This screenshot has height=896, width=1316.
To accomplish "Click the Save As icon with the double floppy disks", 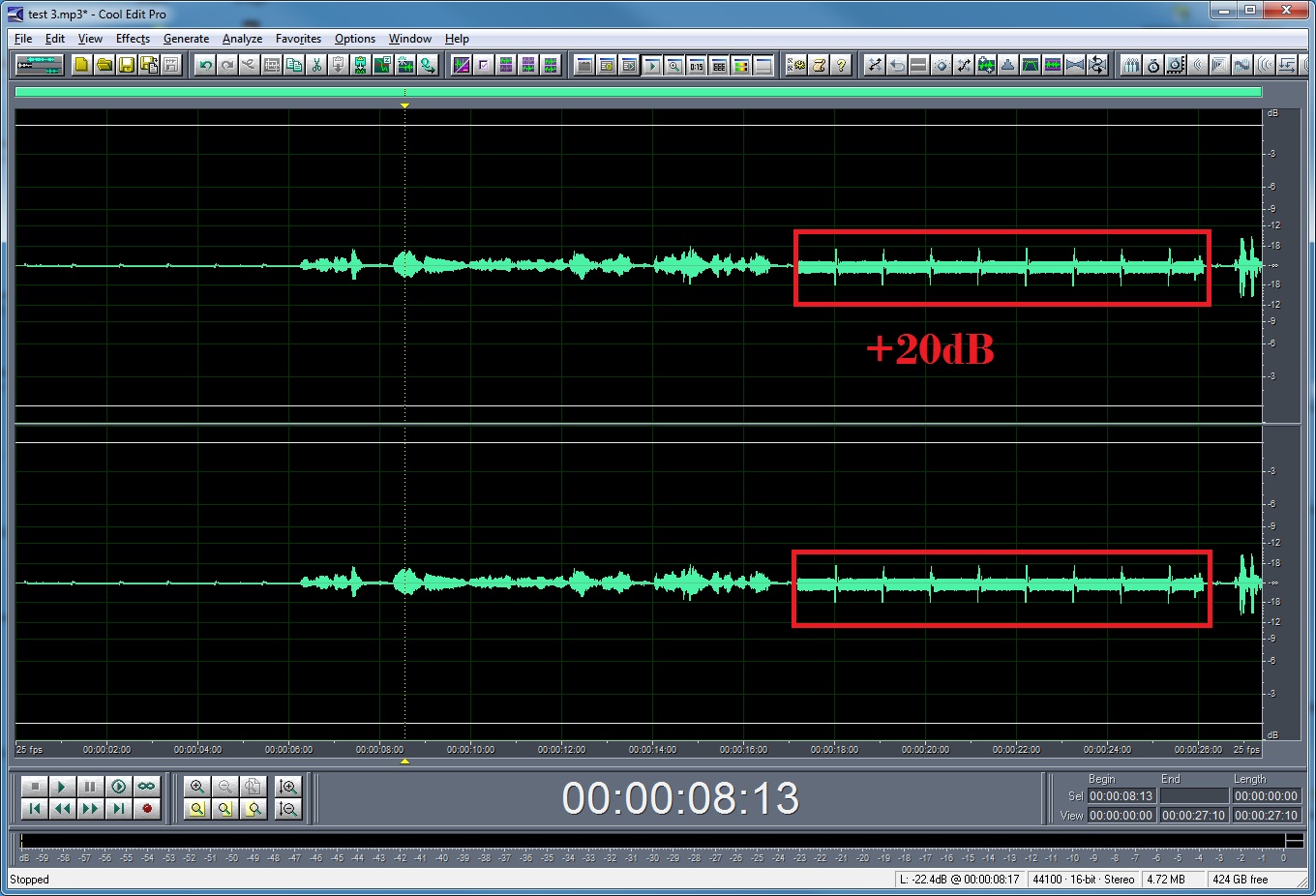I will (149, 65).
